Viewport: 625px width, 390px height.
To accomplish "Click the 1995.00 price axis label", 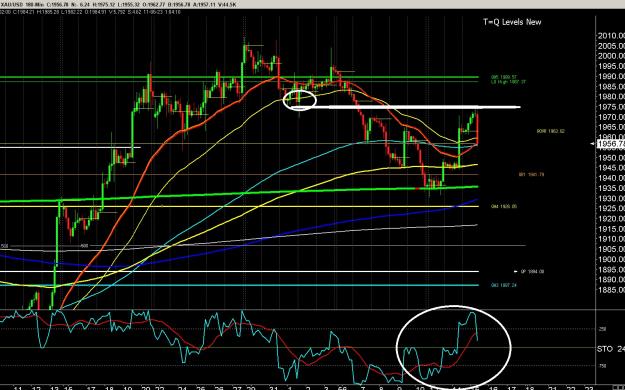I will (x=611, y=66).
